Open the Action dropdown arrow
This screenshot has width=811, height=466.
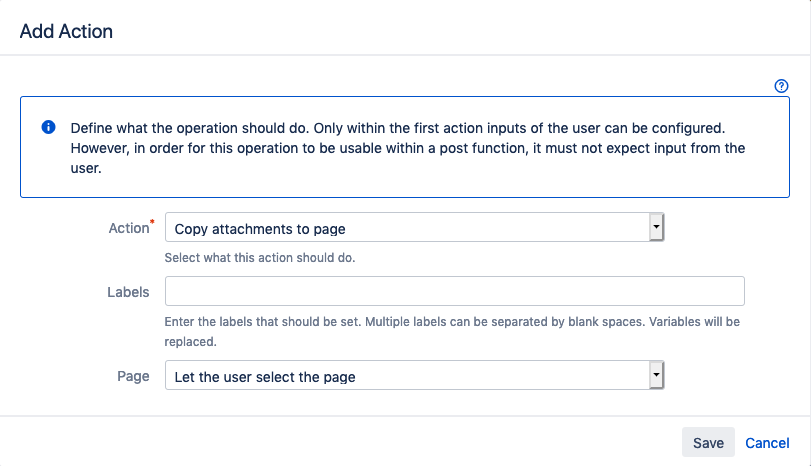coord(656,228)
